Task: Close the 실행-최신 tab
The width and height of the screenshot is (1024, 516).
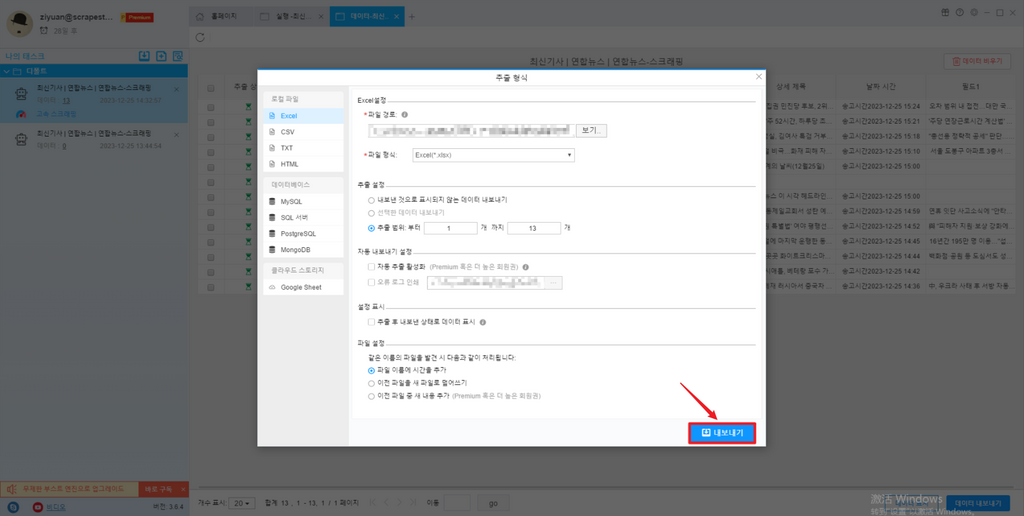Action: (x=321, y=16)
